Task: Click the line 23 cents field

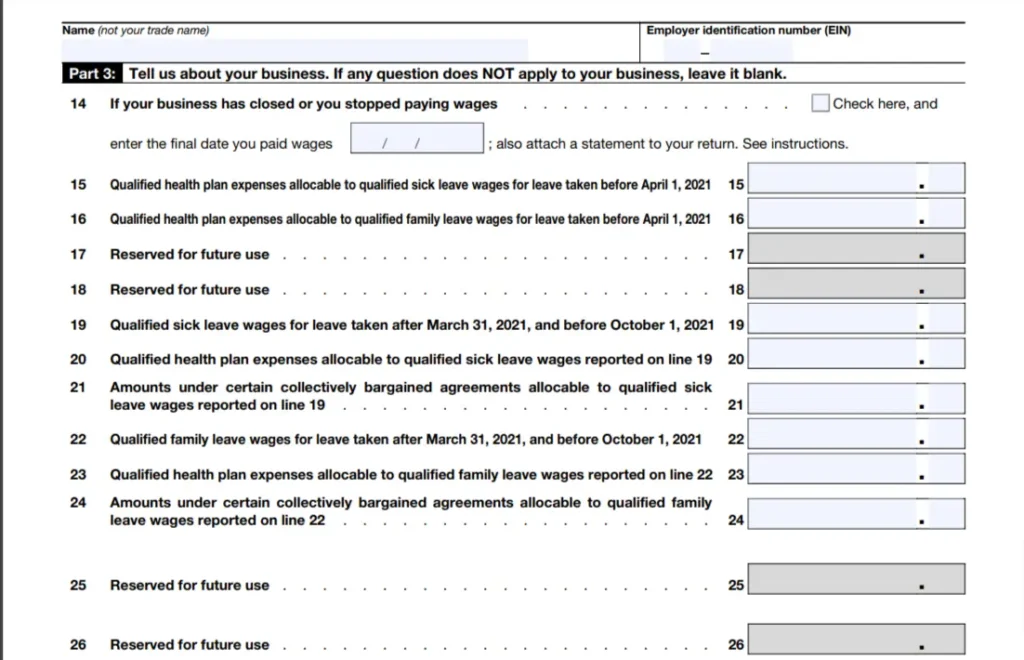Action: tap(946, 469)
